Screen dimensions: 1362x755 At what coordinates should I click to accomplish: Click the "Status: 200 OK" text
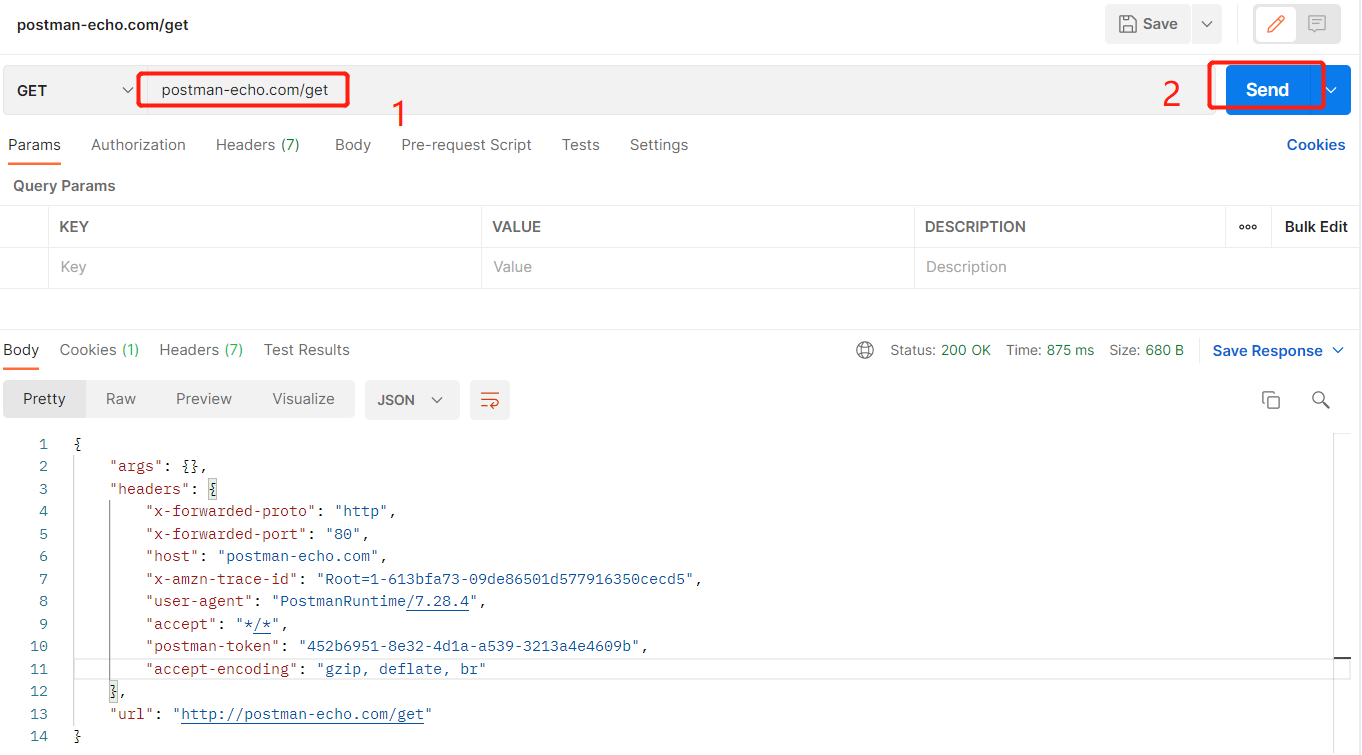940,350
